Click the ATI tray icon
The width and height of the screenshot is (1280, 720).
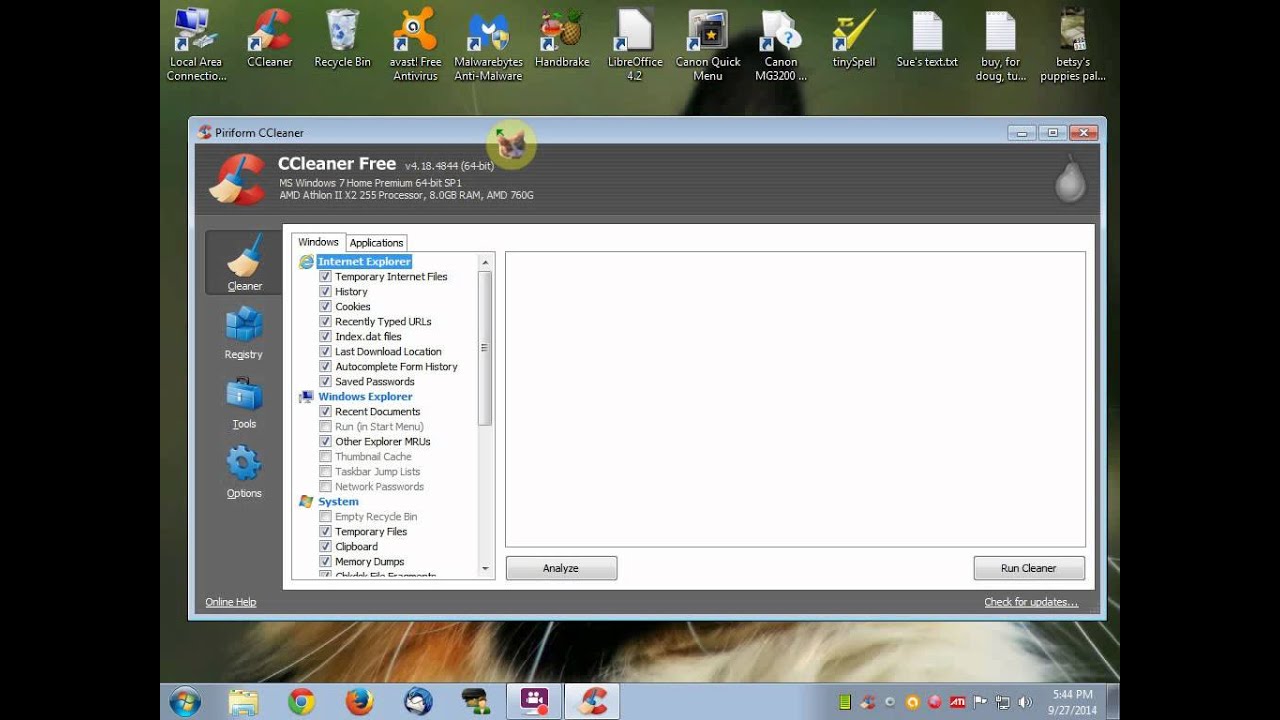click(x=957, y=702)
